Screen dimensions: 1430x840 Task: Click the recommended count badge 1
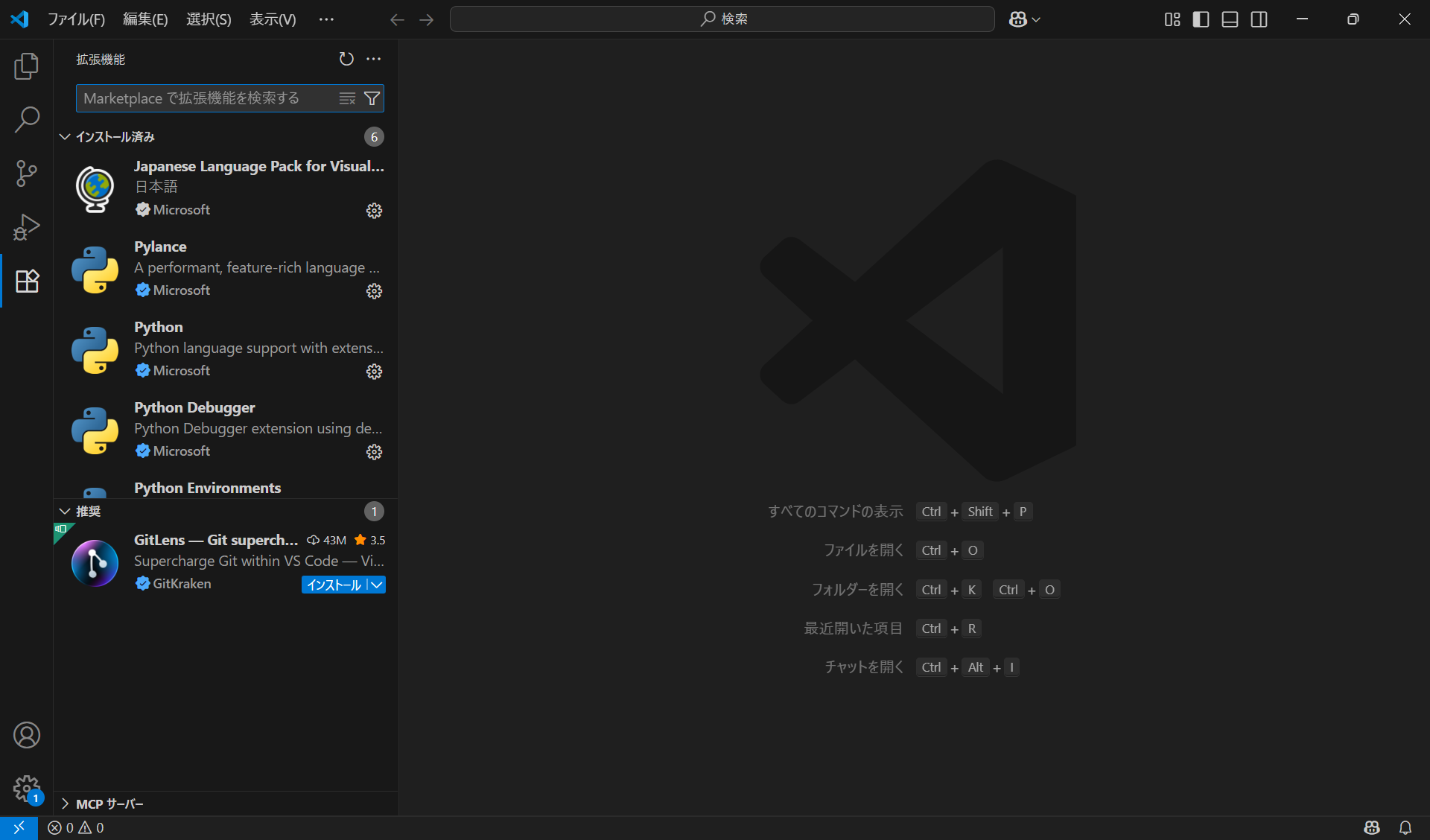[x=374, y=512]
